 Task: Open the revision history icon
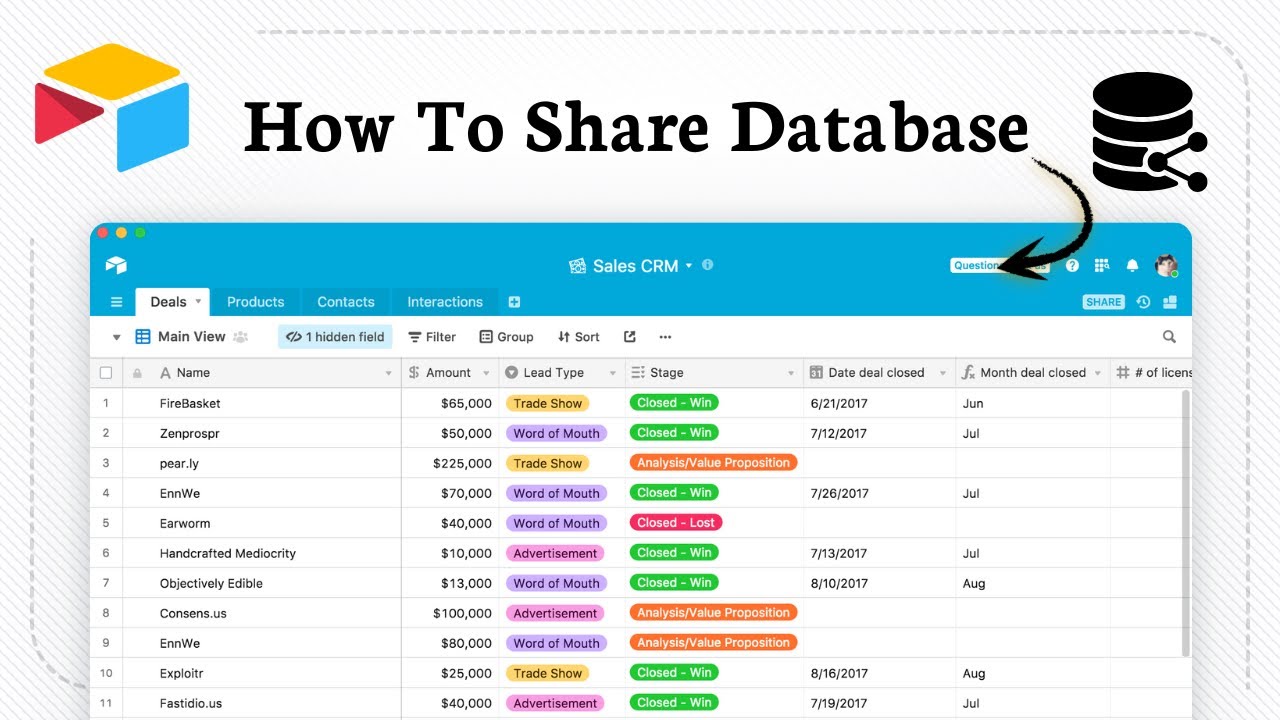point(1144,302)
